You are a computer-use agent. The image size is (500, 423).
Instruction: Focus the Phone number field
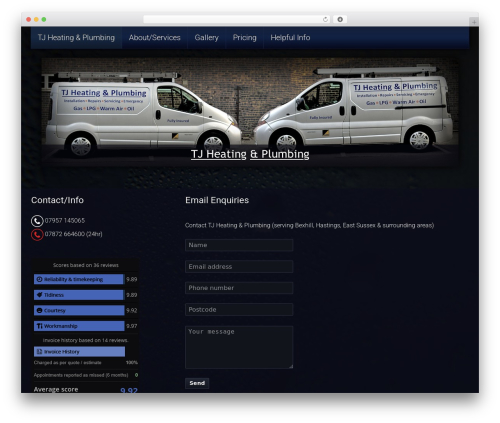(239, 288)
